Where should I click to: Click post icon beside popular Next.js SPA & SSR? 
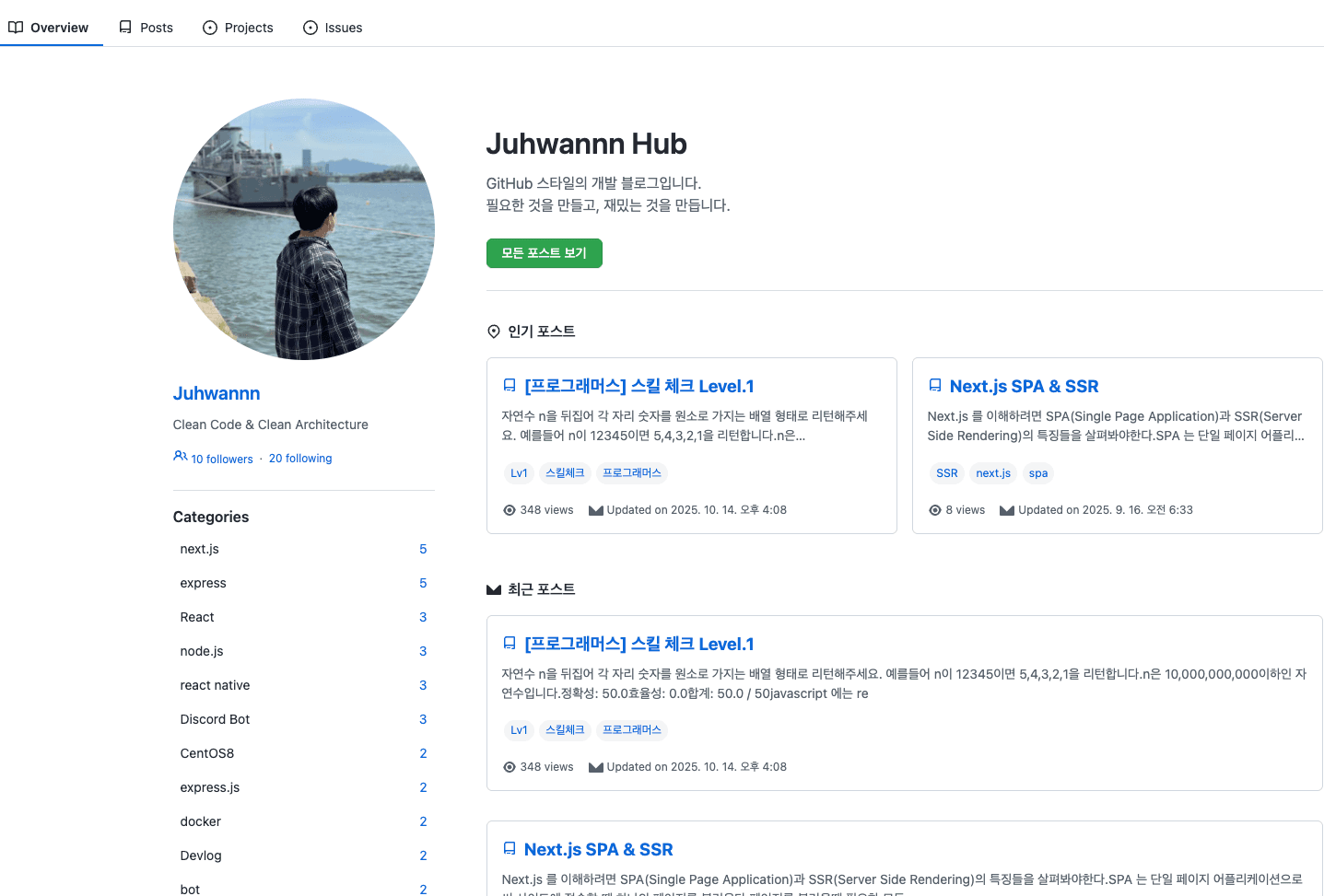(x=935, y=386)
